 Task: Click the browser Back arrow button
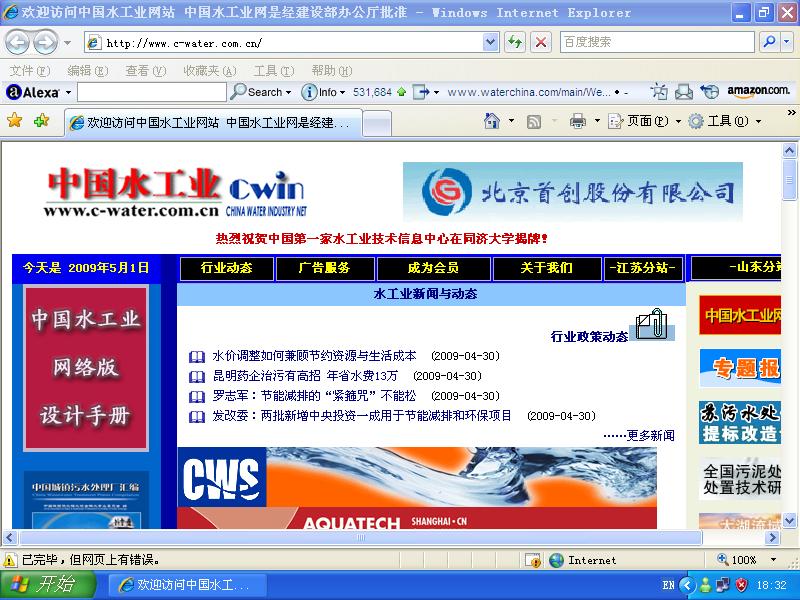17,42
